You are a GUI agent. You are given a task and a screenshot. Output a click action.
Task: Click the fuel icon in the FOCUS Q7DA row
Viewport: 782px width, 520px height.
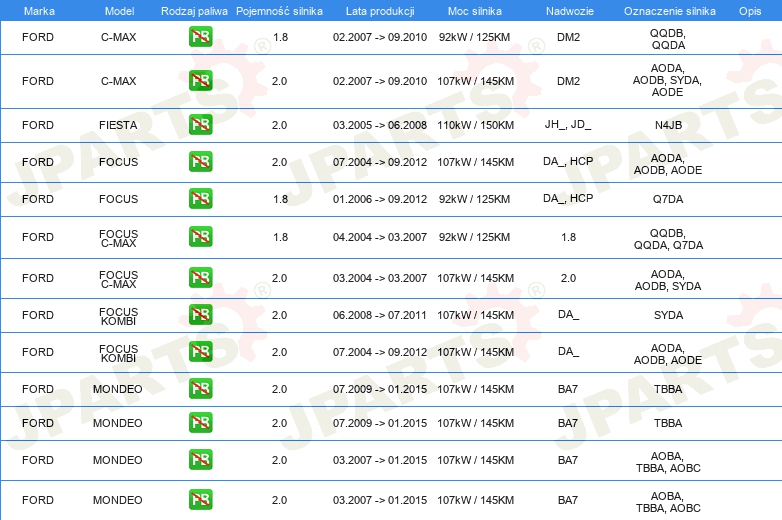[x=200, y=198]
